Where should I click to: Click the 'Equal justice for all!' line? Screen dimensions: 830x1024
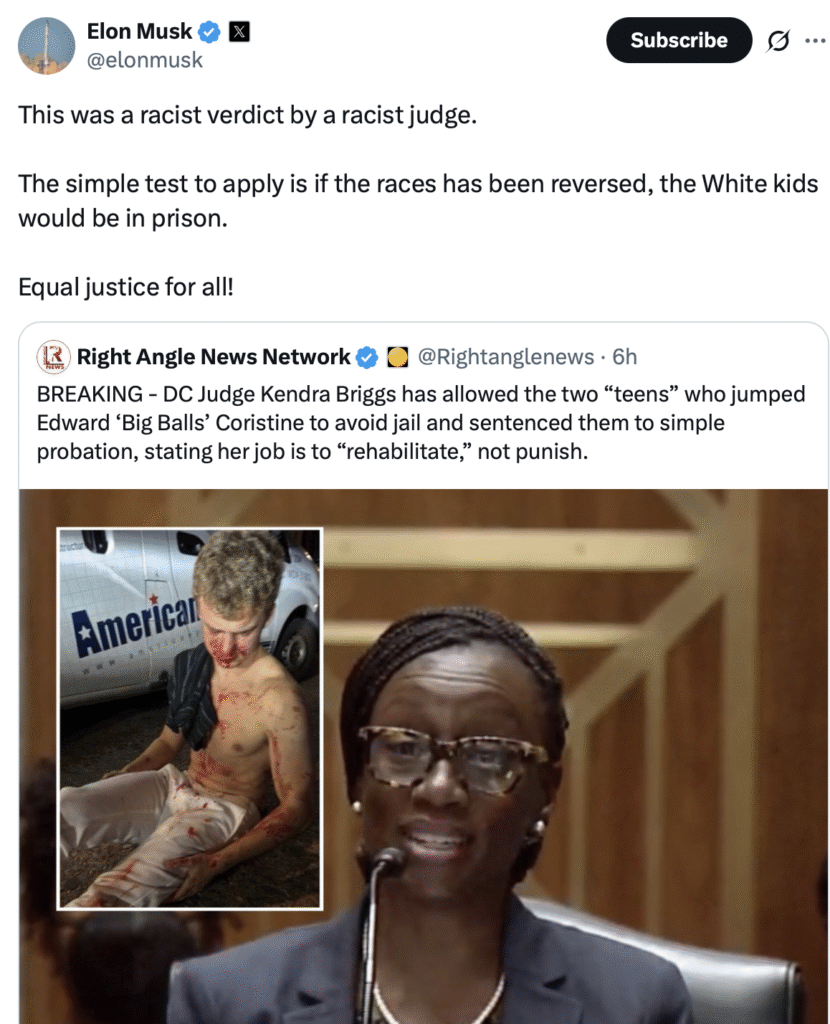pos(125,287)
